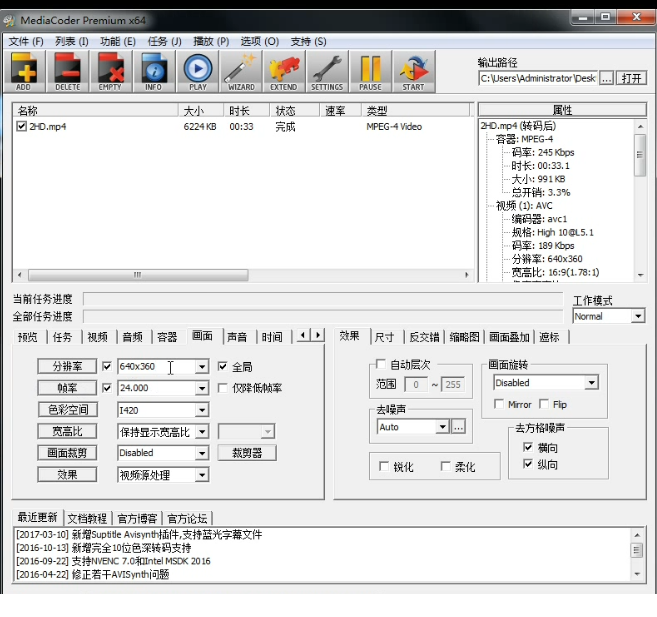Uncheck the 2HD.mp4 file checkbox
This screenshot has height=617, width=657.
(x=21, y=126)
